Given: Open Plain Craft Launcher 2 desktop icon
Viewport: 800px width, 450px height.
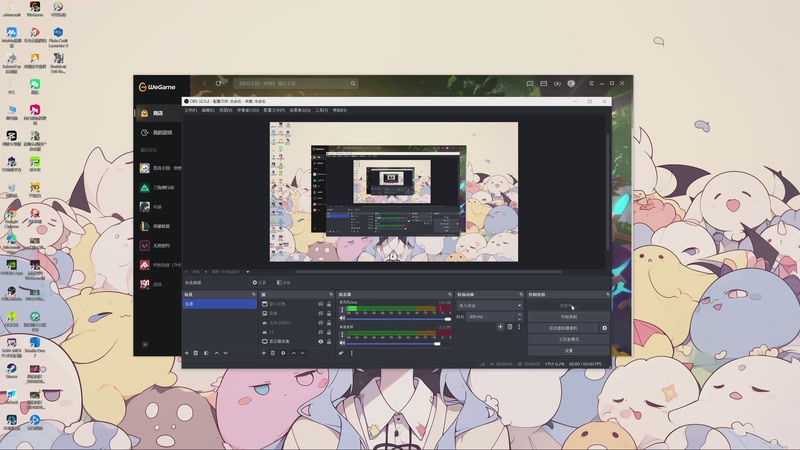Looking at the screenshot, I should [x=58, y=37].
